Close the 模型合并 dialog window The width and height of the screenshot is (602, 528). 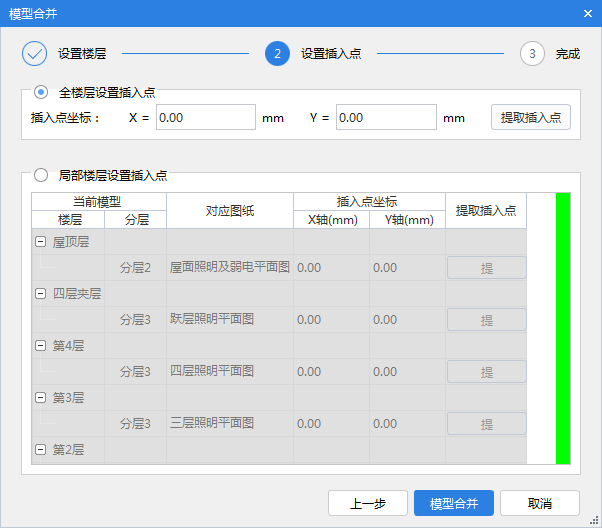point(587,13)
